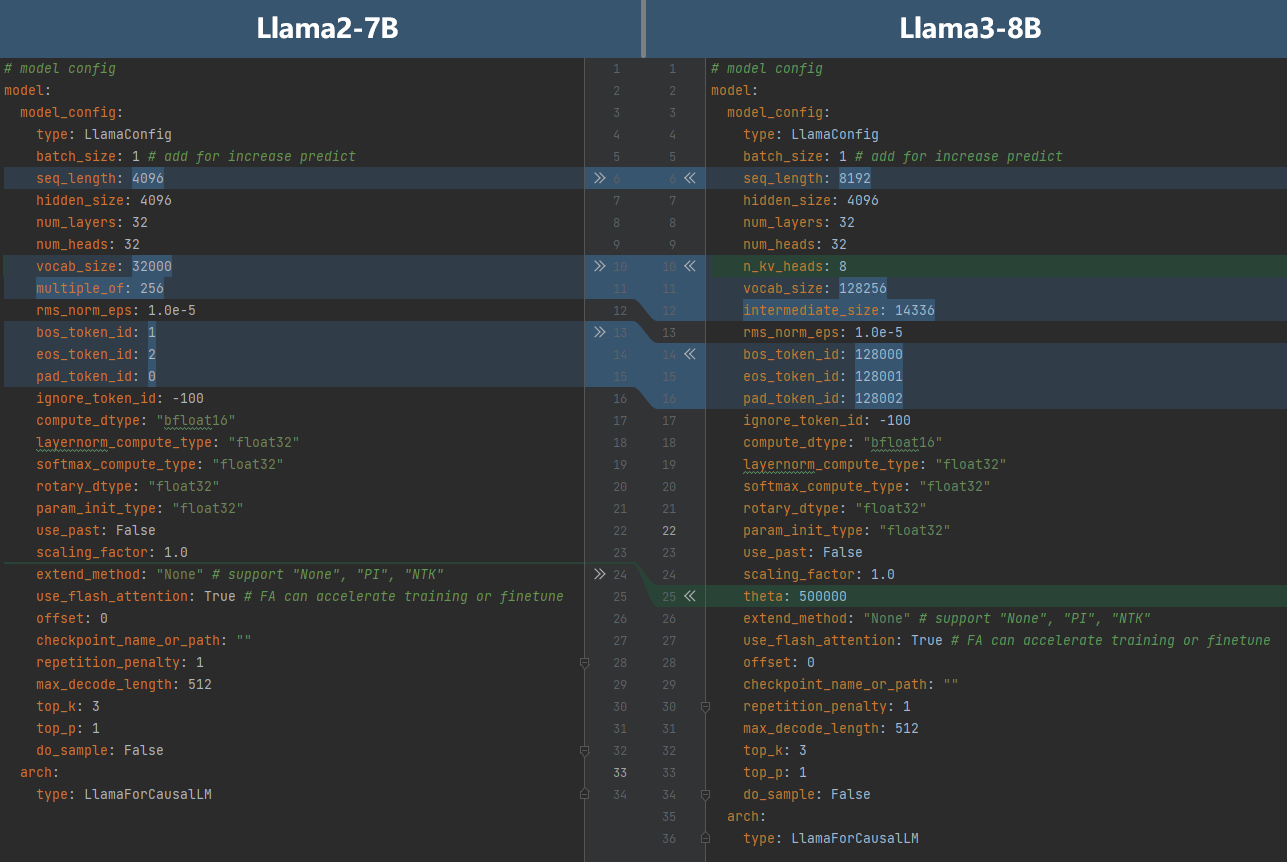Collapse fold region at line 32 in left gutter
This screenshot has width=1287, height=862.
pyautogui.click(x=585, y=751)
